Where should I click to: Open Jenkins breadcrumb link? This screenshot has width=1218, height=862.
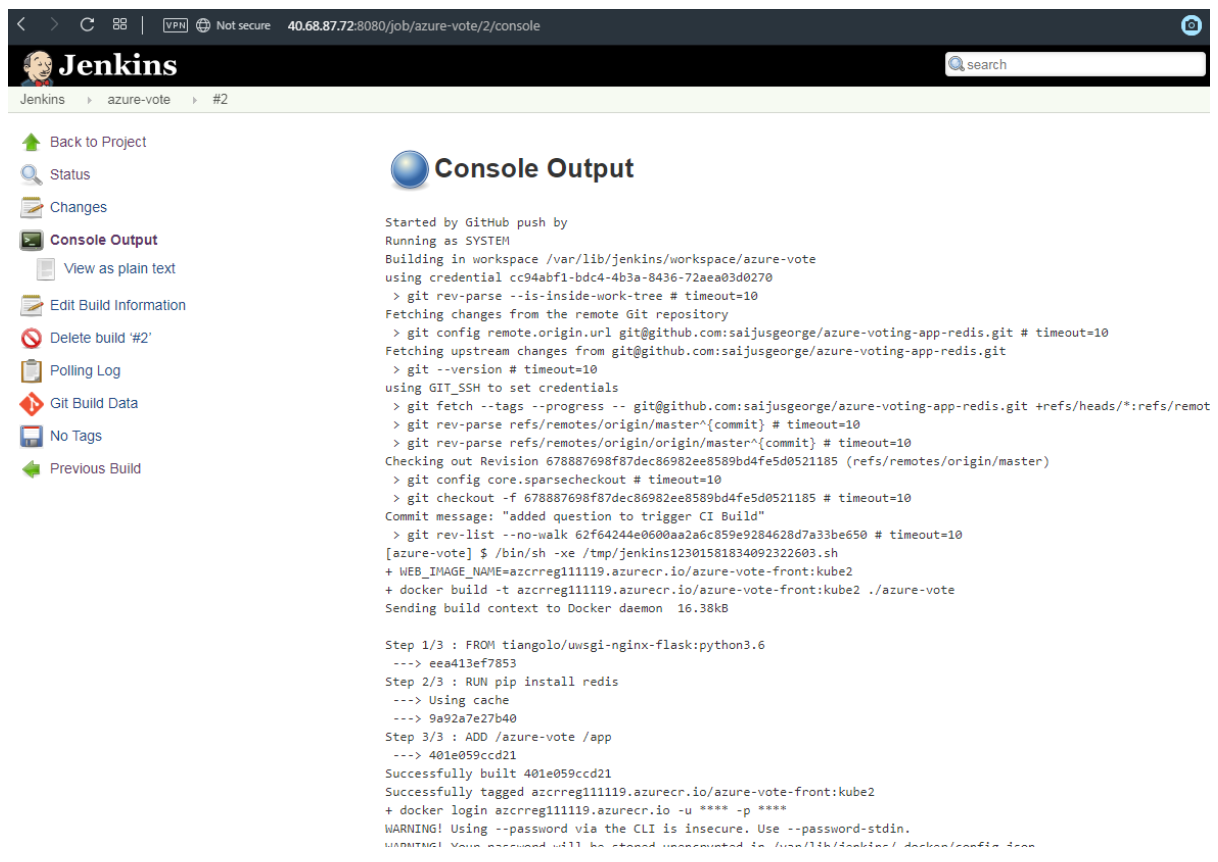click(x=42, y=100)
